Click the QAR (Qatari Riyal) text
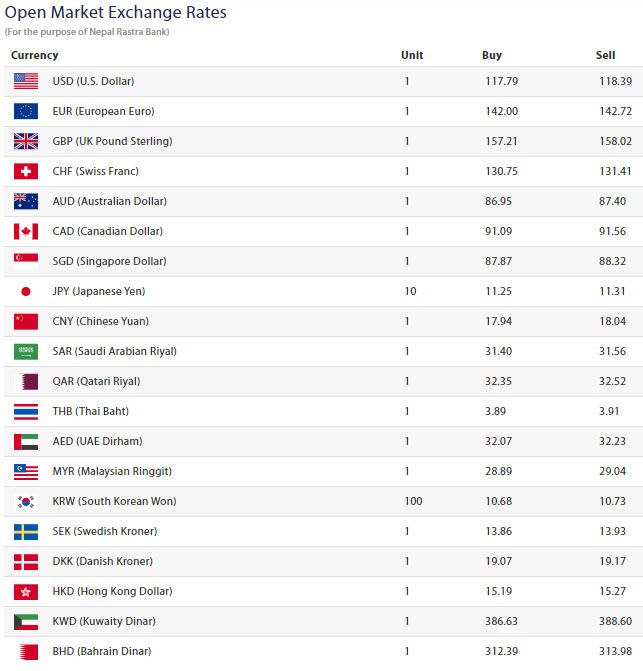The image size is (643, 671). click(96, 381)
